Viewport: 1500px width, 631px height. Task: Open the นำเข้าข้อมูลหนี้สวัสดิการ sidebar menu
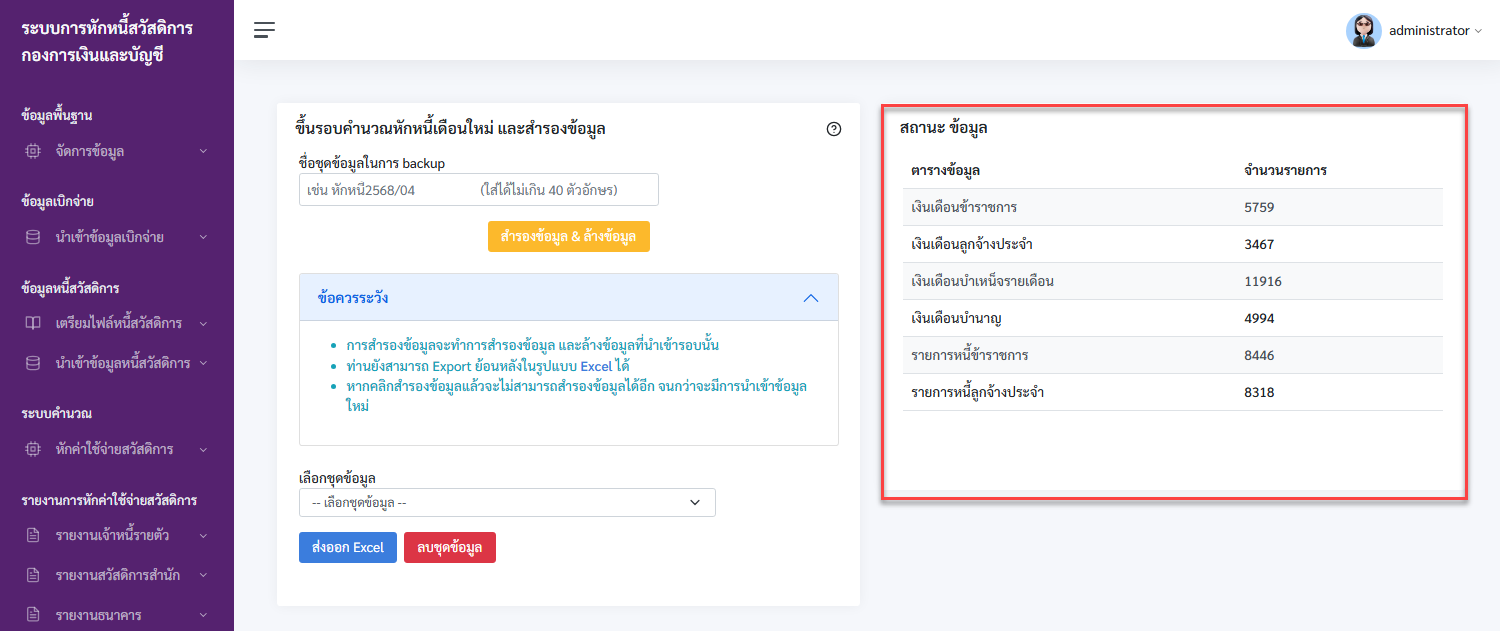pyautogui.click(x=117, y=363)
